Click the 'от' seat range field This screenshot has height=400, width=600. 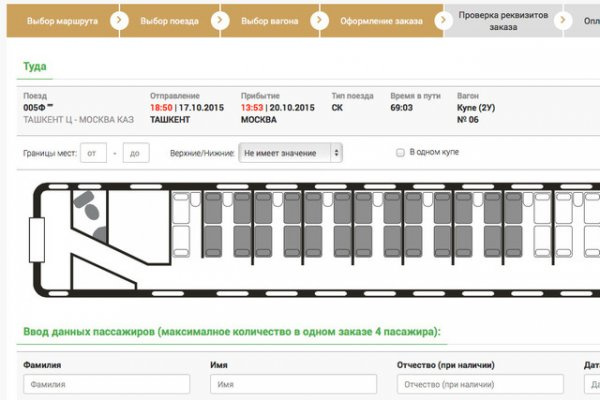(x=95, y=153)
